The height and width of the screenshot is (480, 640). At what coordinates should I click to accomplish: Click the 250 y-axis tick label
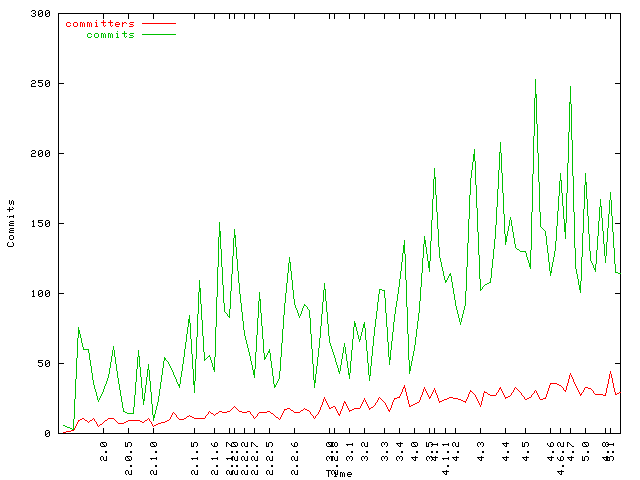pos(41,84)
